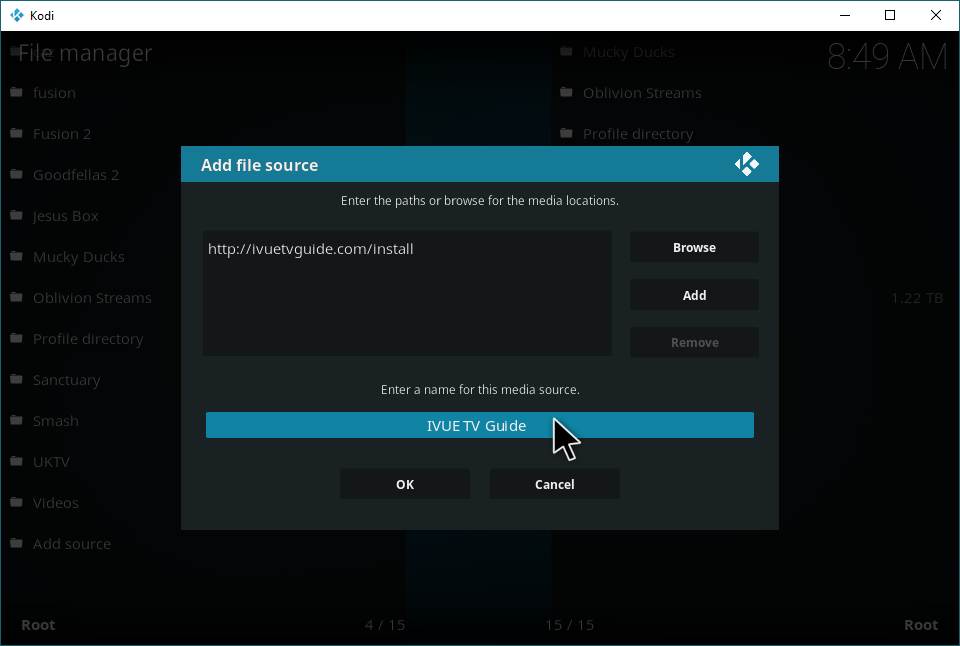Click the folder icon beside fusion
This screenshot has width=960, height=646.
point(17,92)
